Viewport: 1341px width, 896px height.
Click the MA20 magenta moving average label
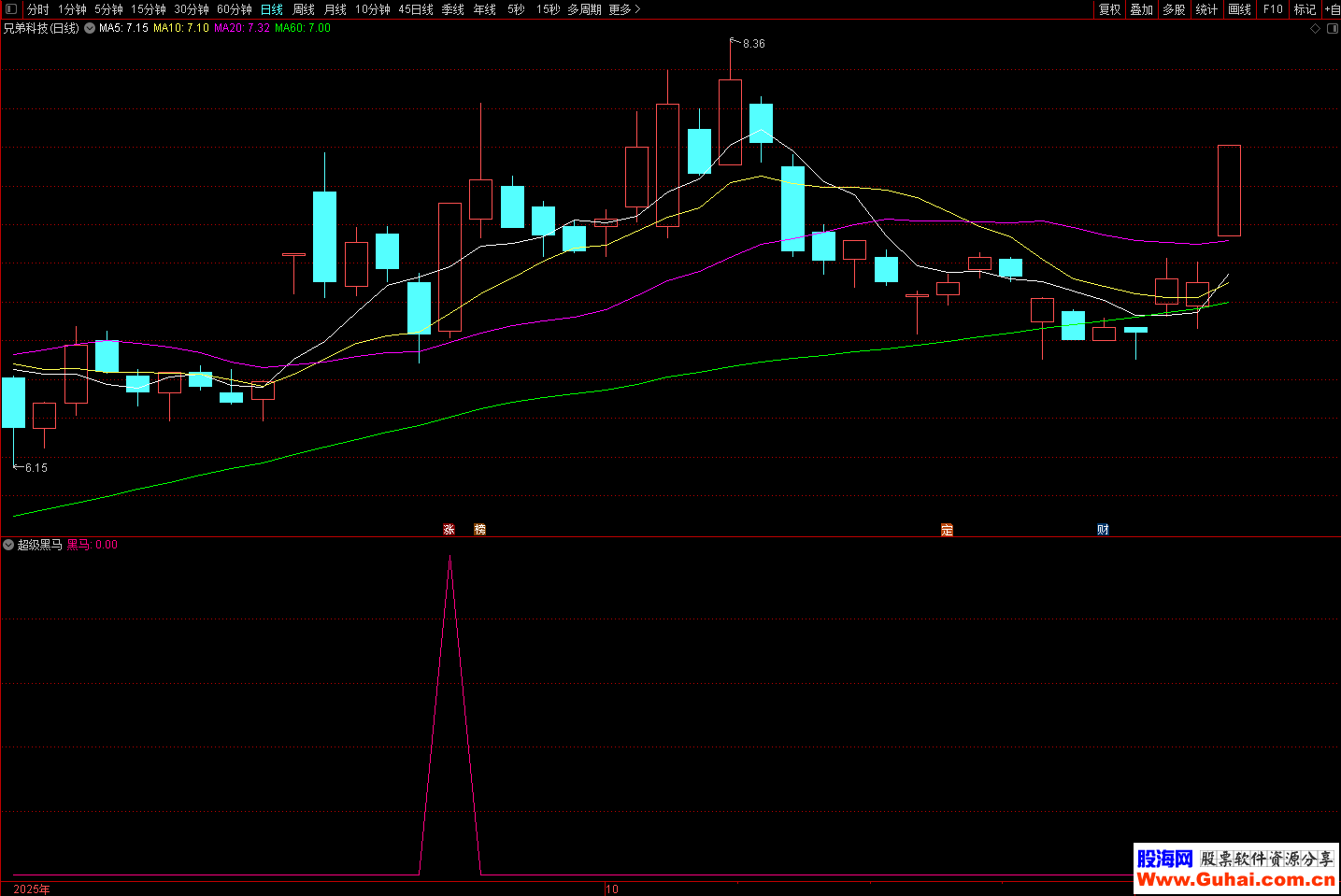[241, 28]
